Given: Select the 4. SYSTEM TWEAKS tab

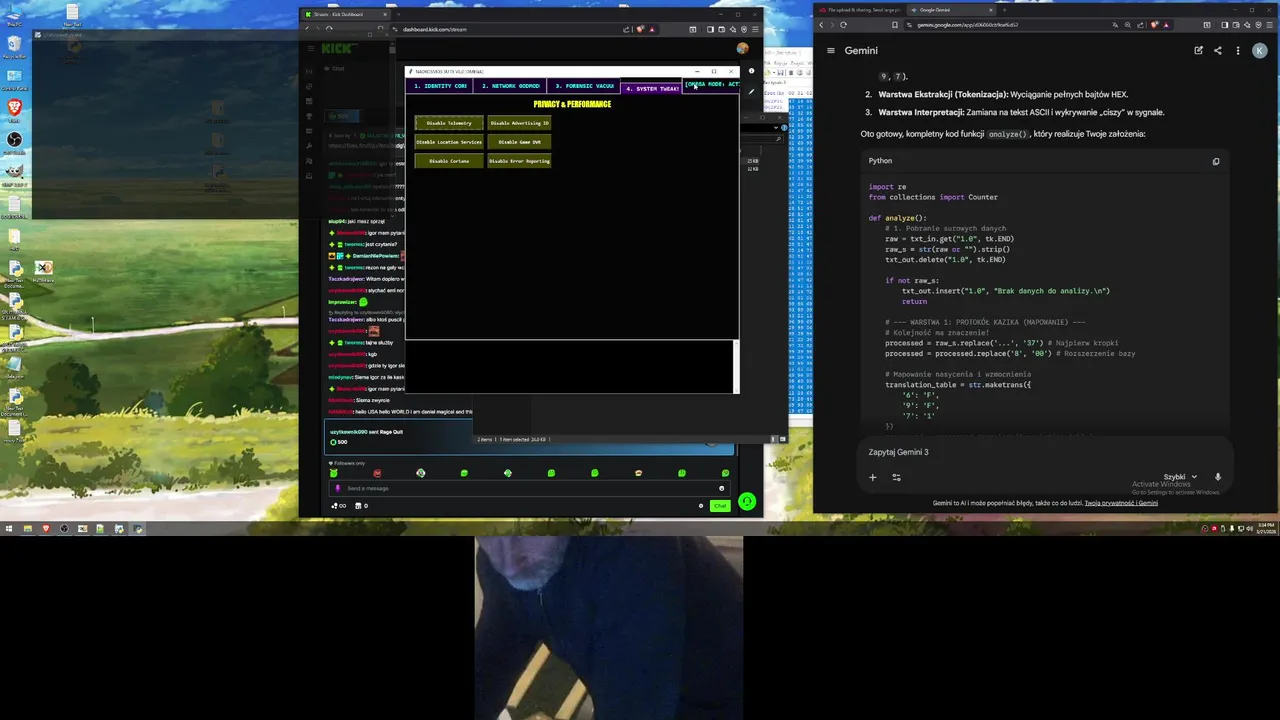Looking at the screenshot, I should tap(653, 88).
